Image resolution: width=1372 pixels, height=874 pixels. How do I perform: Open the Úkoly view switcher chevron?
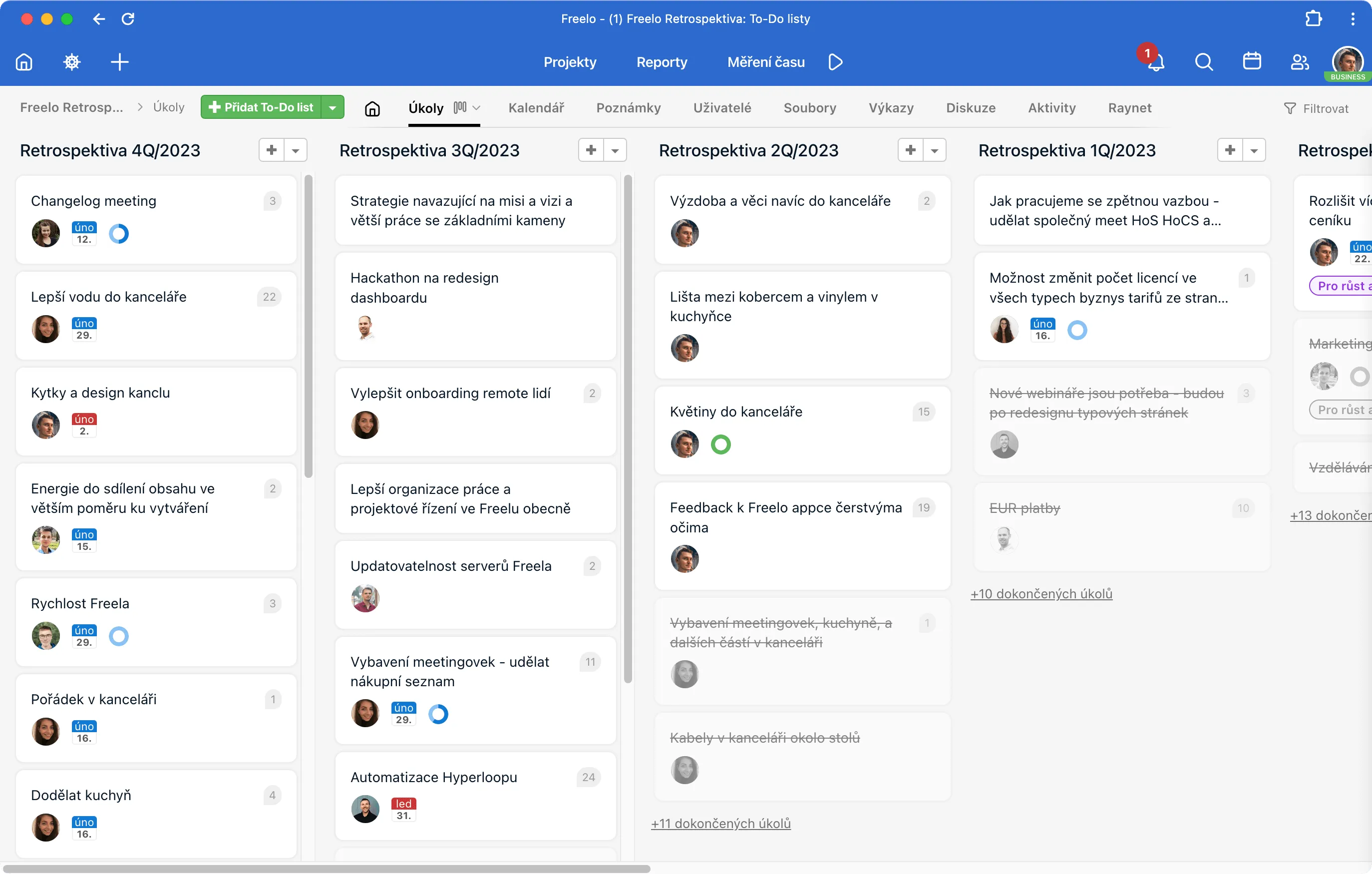coord(477,108)
